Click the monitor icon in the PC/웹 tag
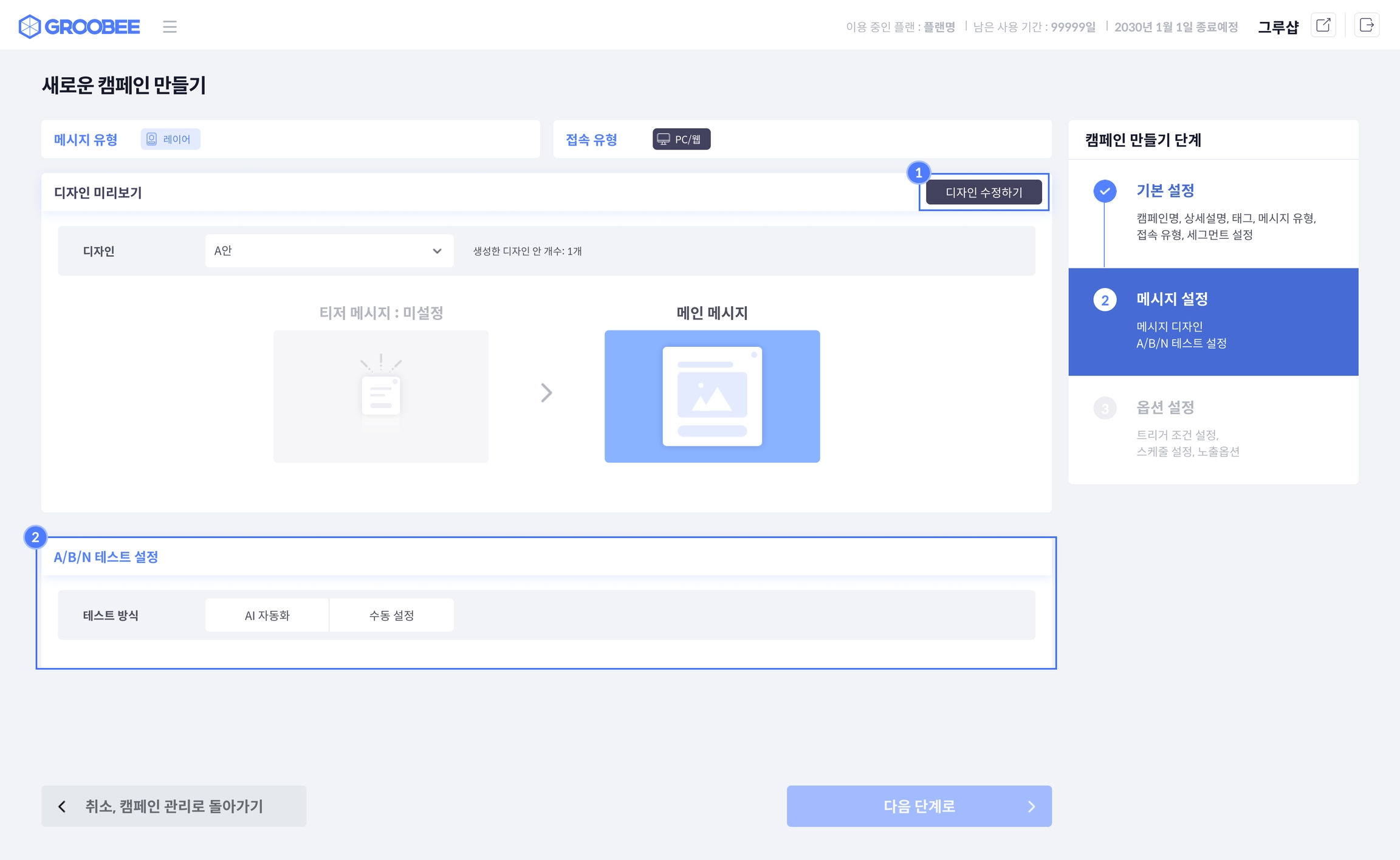 pyautogui.click(x=664, y=139)
